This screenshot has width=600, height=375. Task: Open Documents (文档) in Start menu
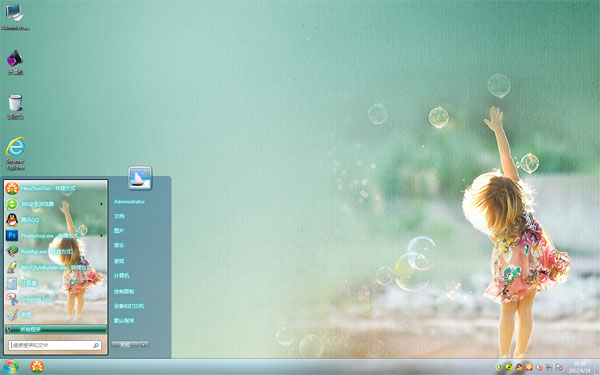pos(119,216)
